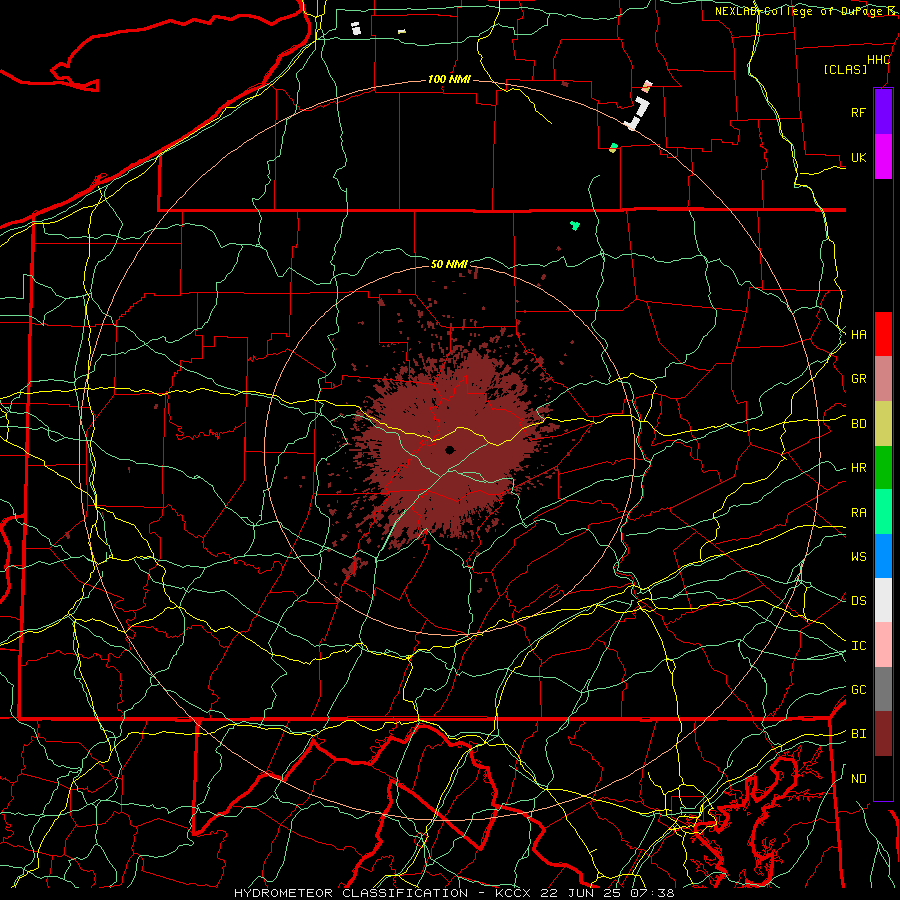The image size is (900, 900).
Task: Click the UK legend label text
Action: tap(858, 157)
